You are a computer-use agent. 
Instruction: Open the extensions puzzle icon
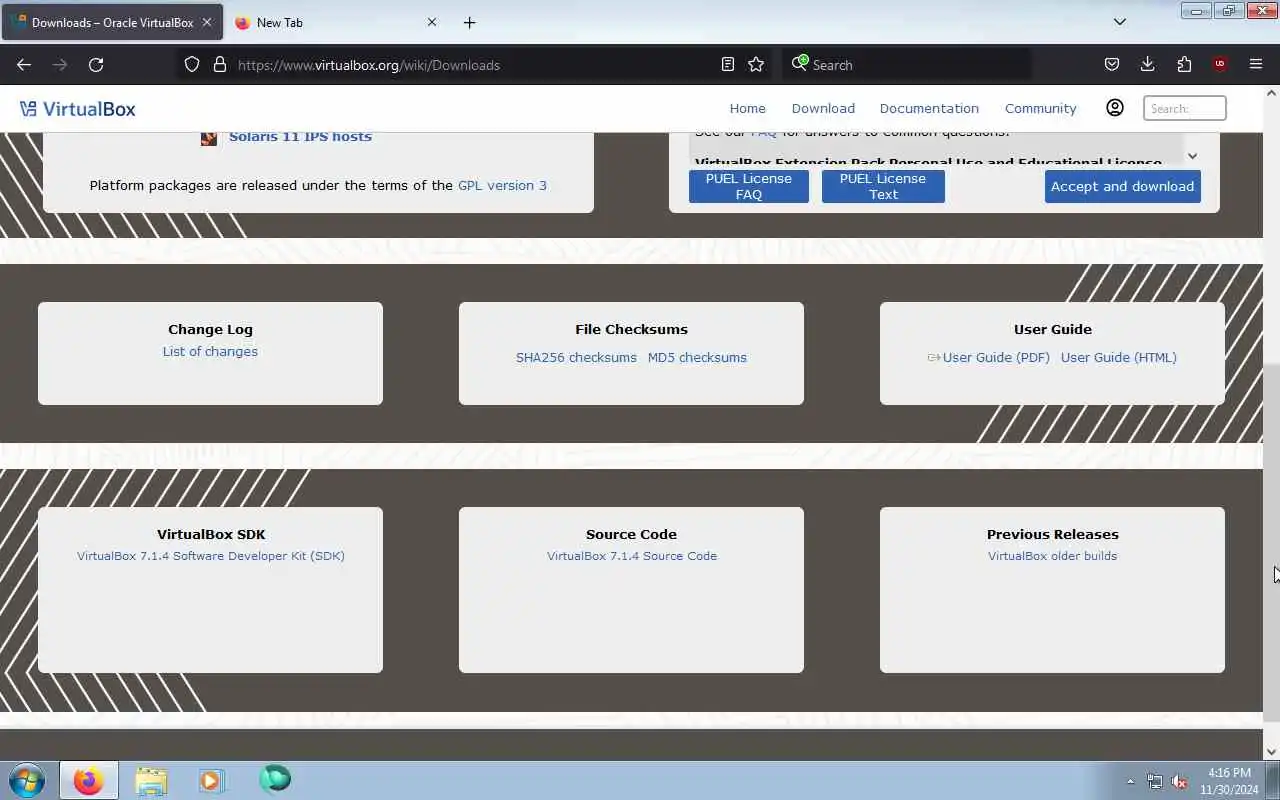(x=1184, y=64)
